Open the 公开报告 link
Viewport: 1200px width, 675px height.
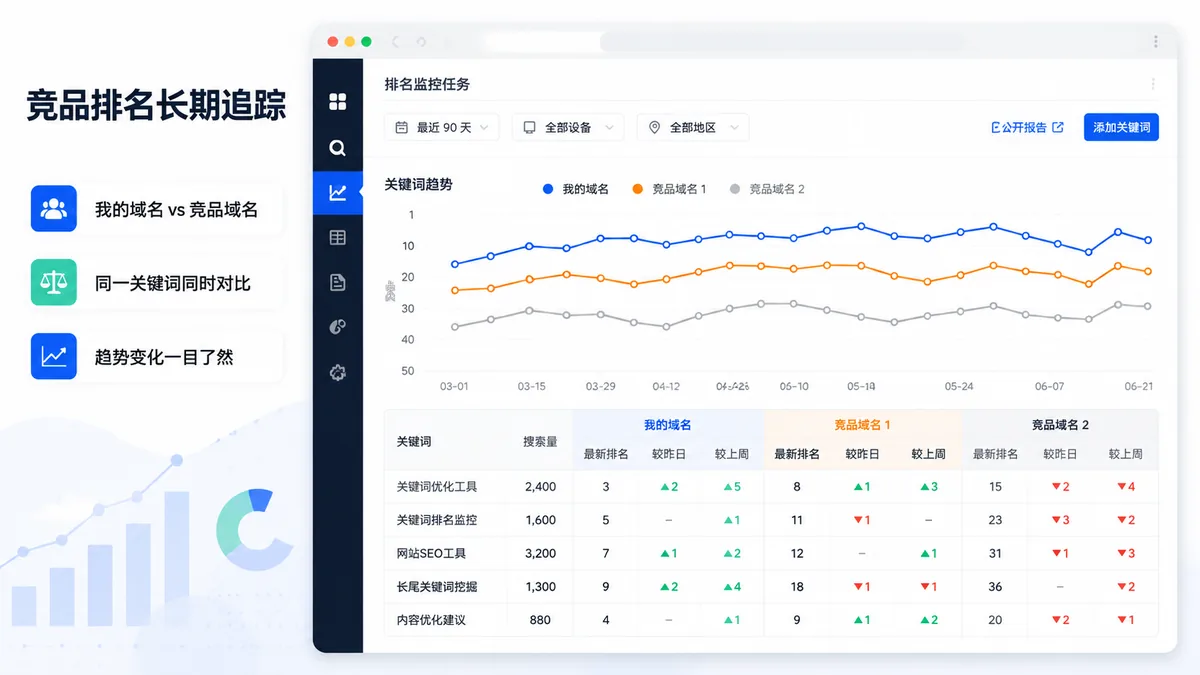(x=1027, y=128)
